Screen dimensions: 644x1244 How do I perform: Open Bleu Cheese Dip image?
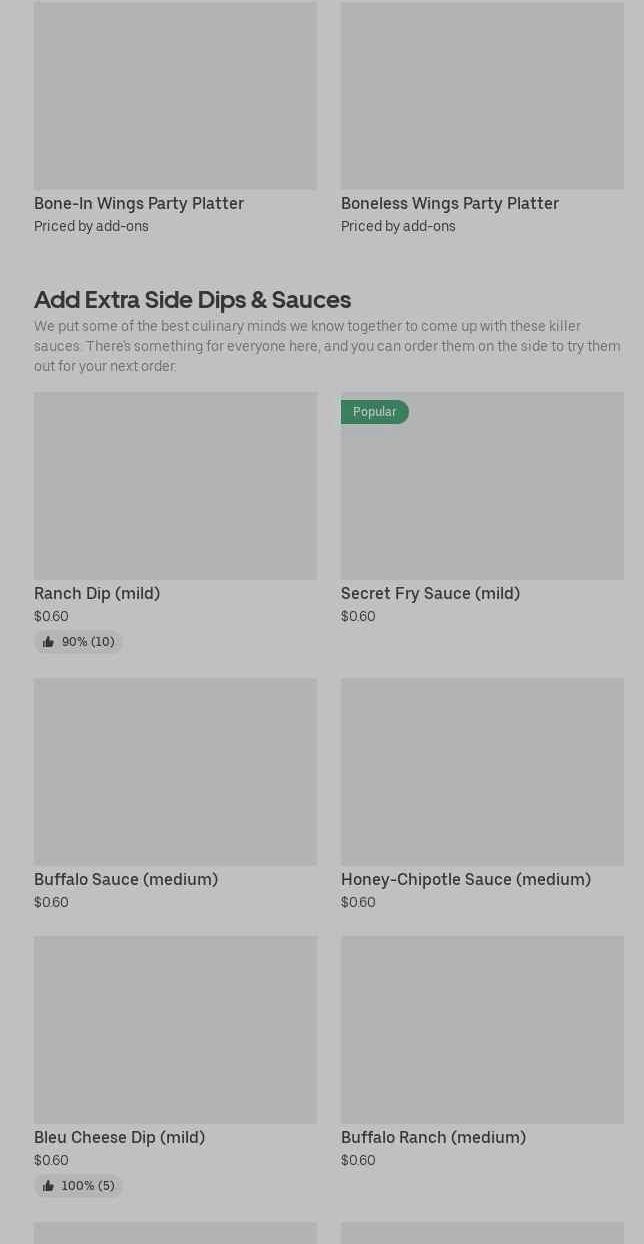click(x=175, y=1030)
